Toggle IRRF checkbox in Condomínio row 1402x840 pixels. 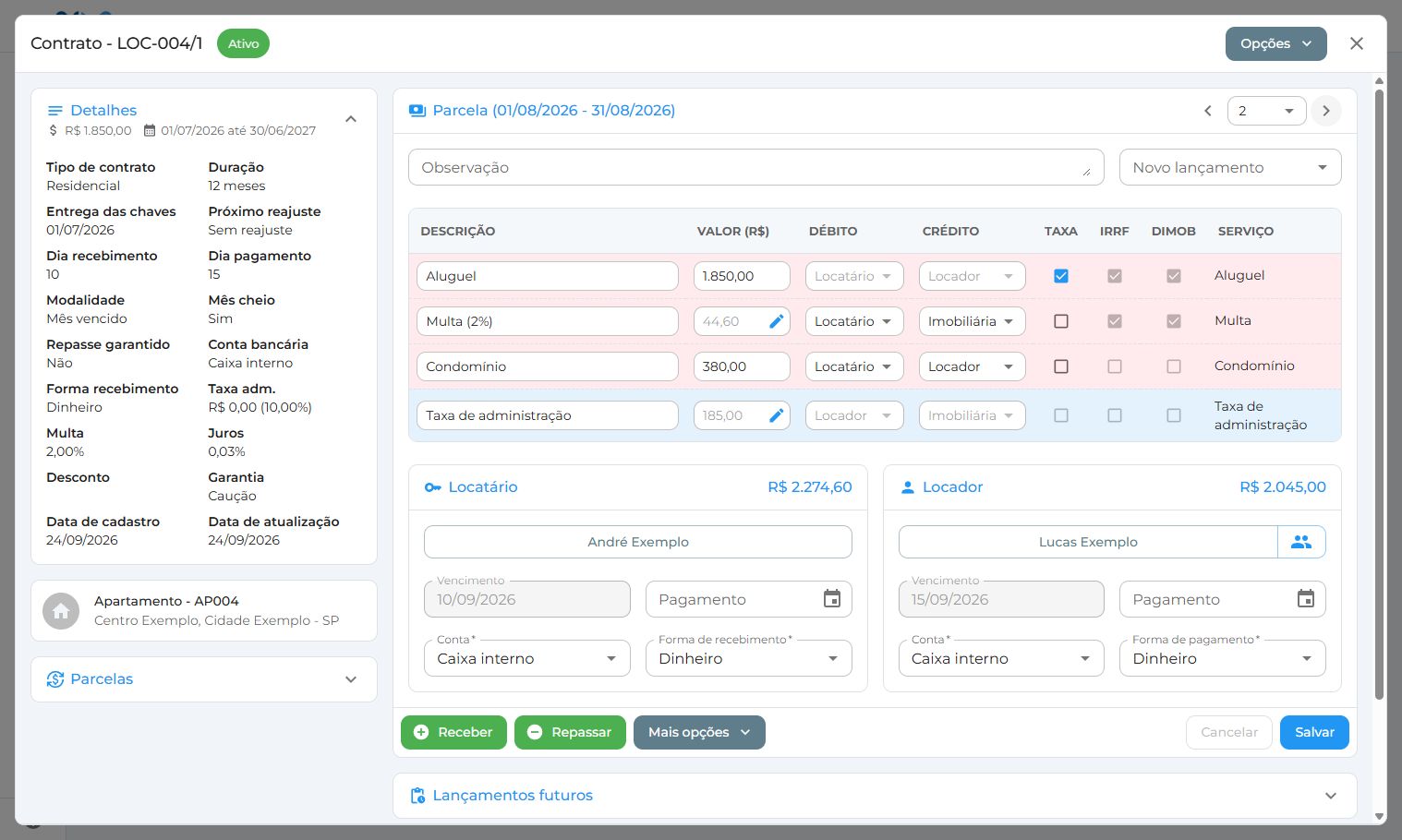(x=1115, y=366)
